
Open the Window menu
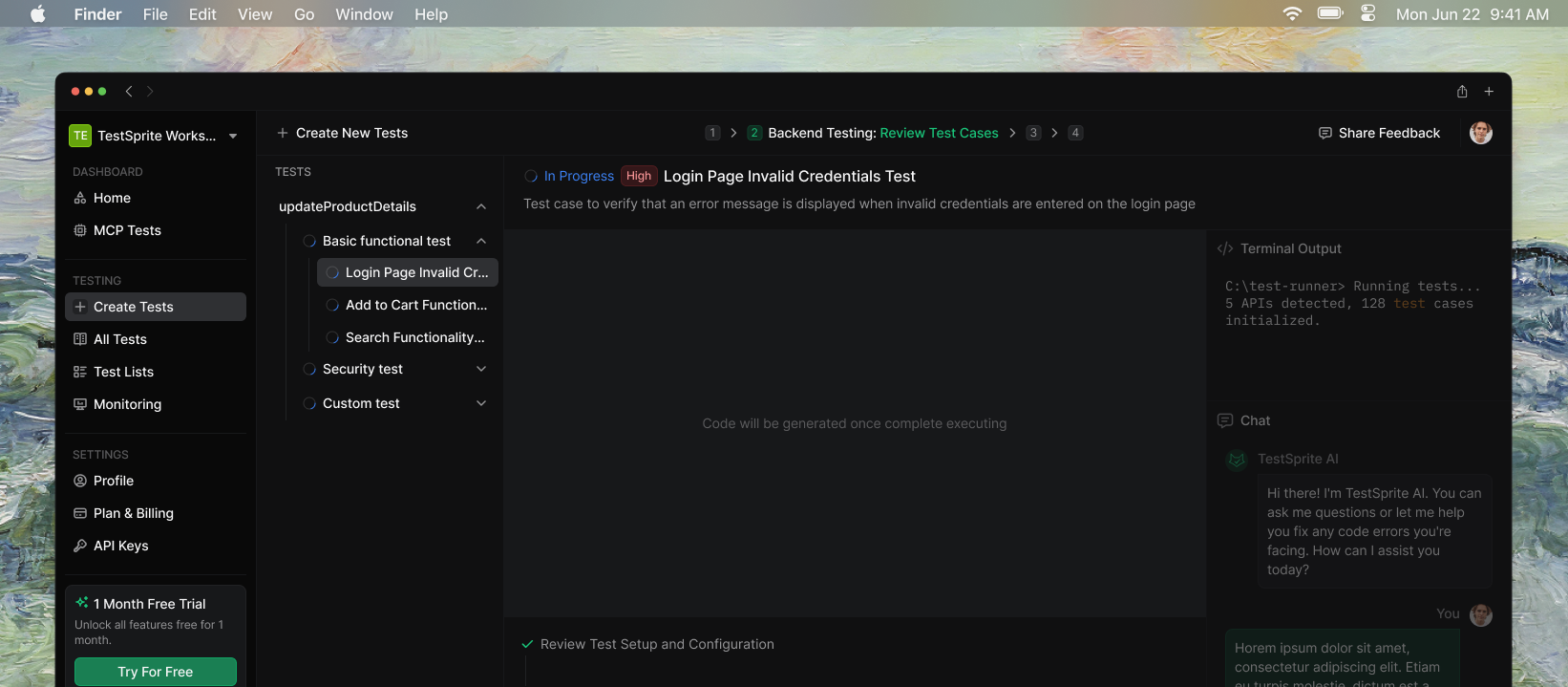(364, 14)
